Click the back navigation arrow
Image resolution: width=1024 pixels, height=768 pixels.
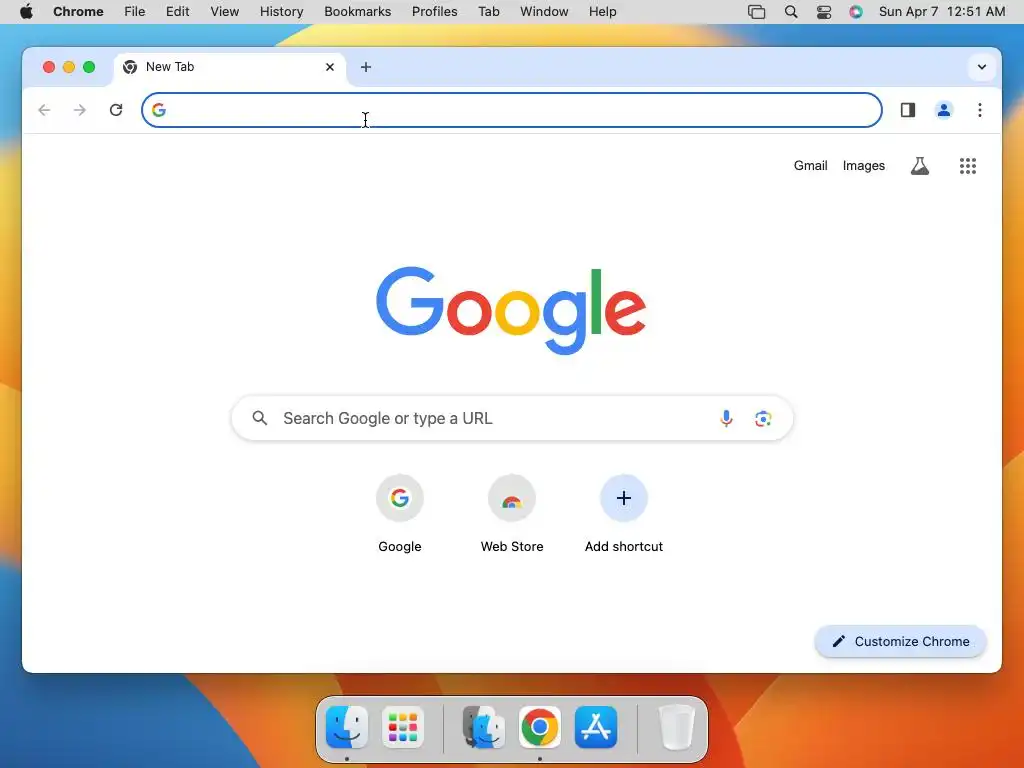point(44,110)
